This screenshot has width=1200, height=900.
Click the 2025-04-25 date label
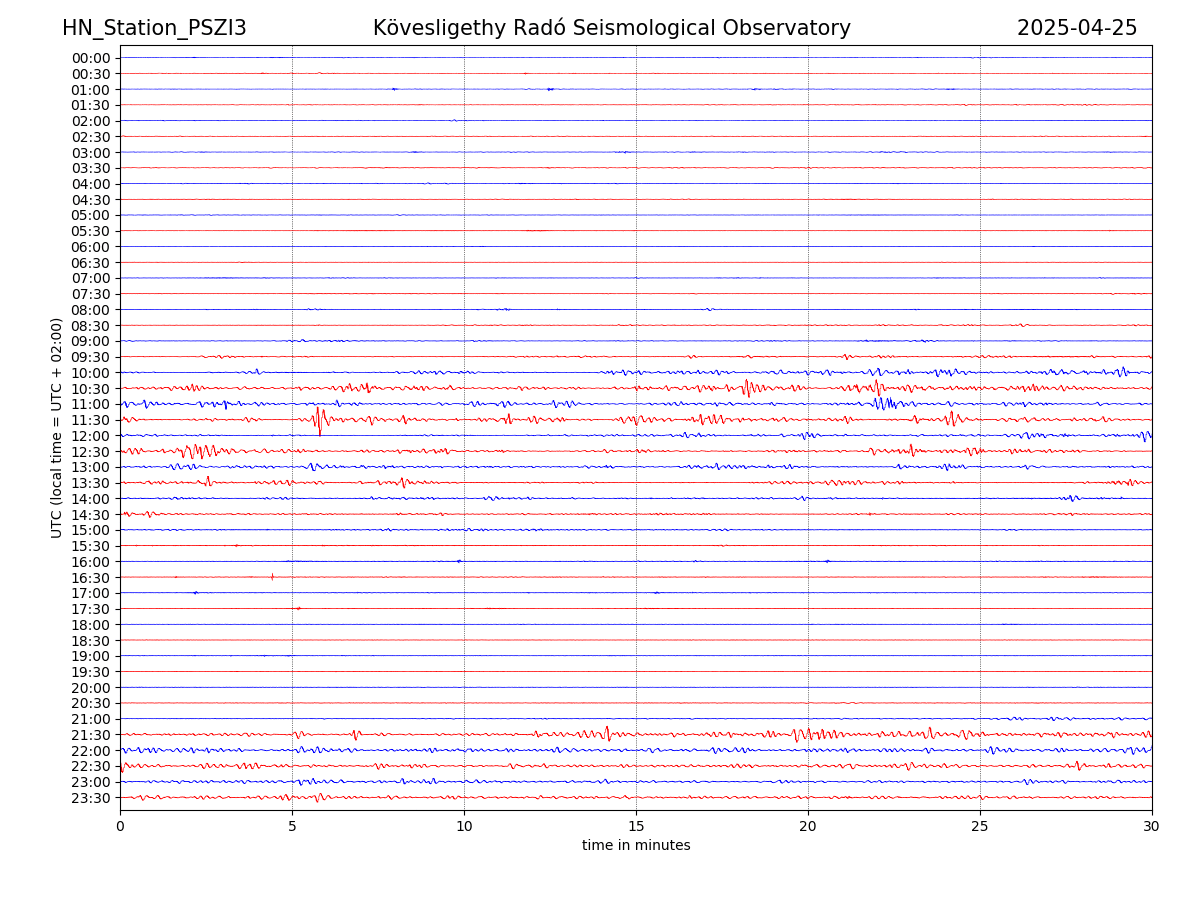point(1076,28)
